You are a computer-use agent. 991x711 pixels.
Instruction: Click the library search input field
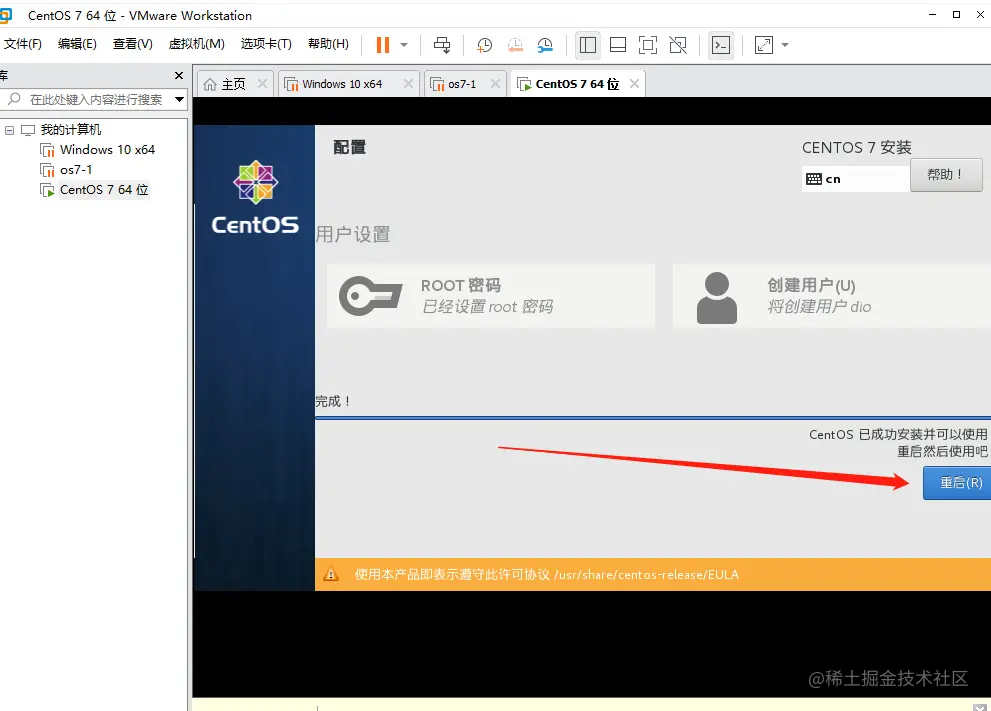coord(95,99)
